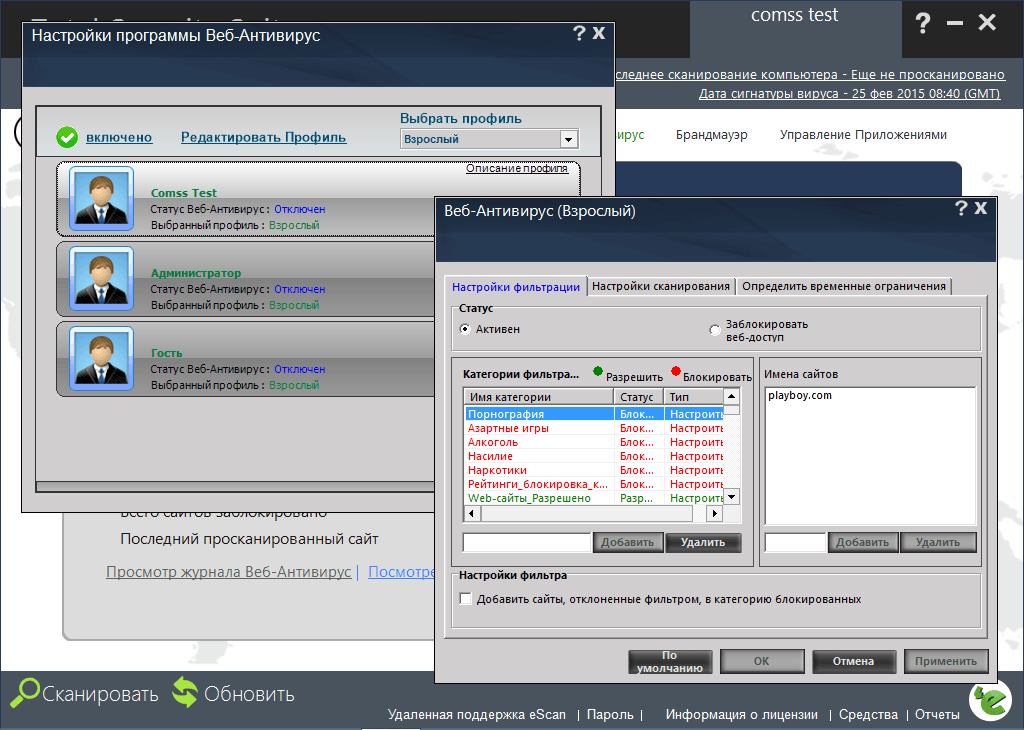Click virus signature date link
This screenshot has height=730, width=1024.
coord(849,93)
